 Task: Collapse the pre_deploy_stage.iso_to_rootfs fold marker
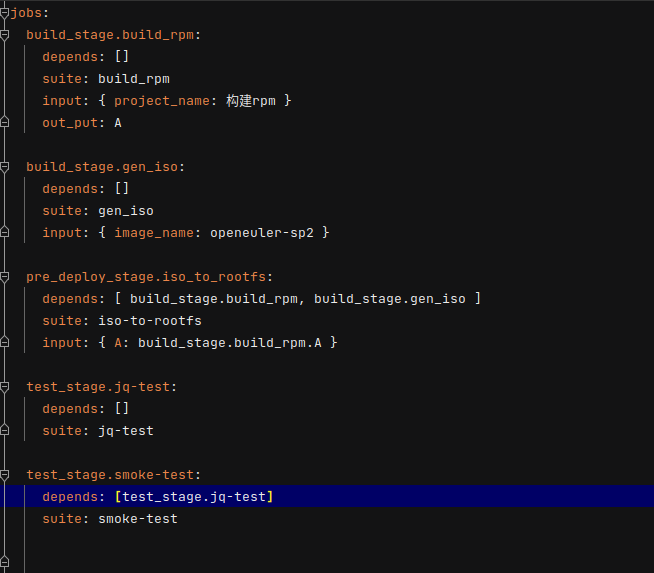point(5,277)
